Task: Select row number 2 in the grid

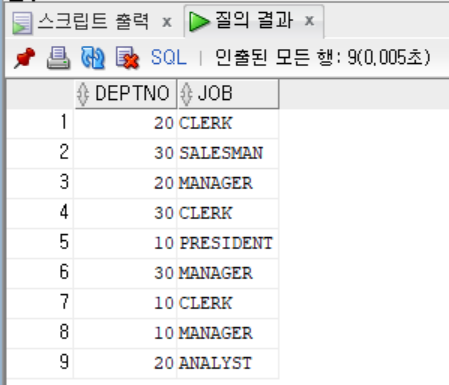Action: (x=40, y=153)
